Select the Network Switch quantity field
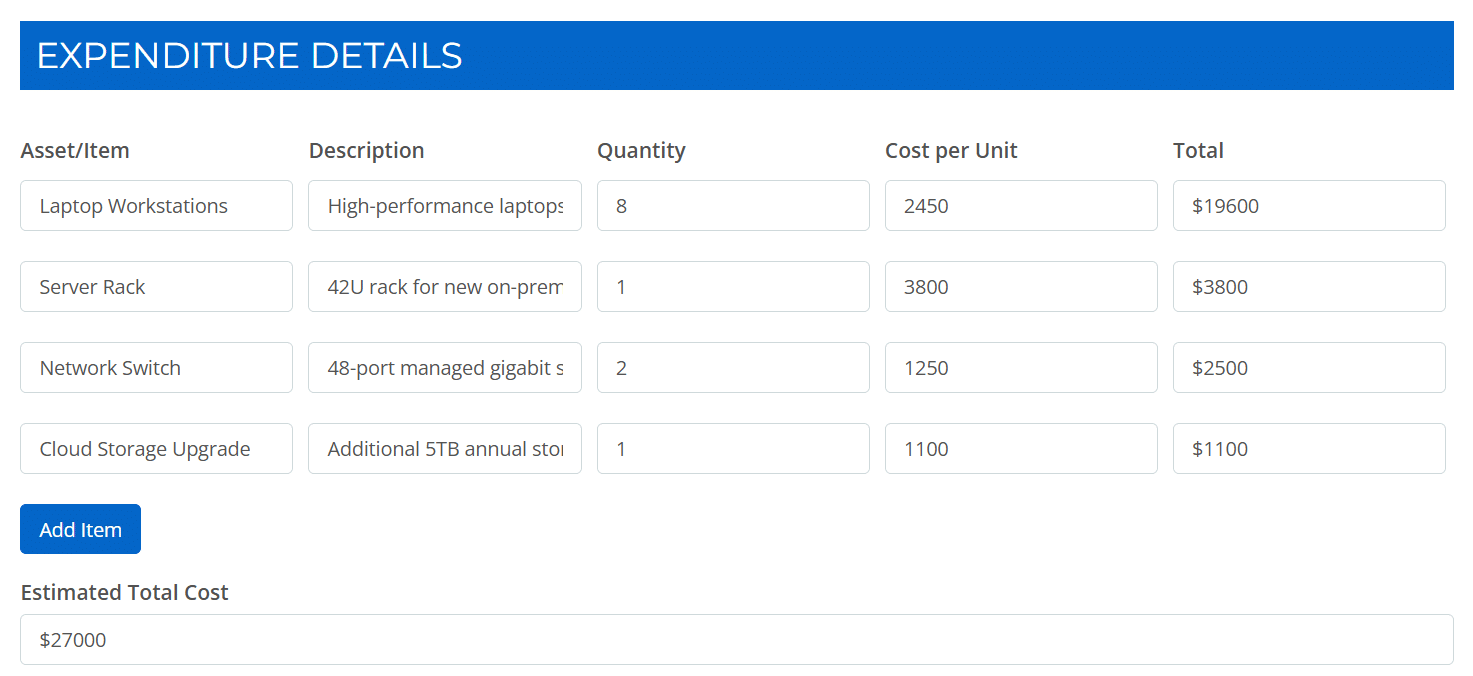Screen dimensions: 1473x676 732,367
